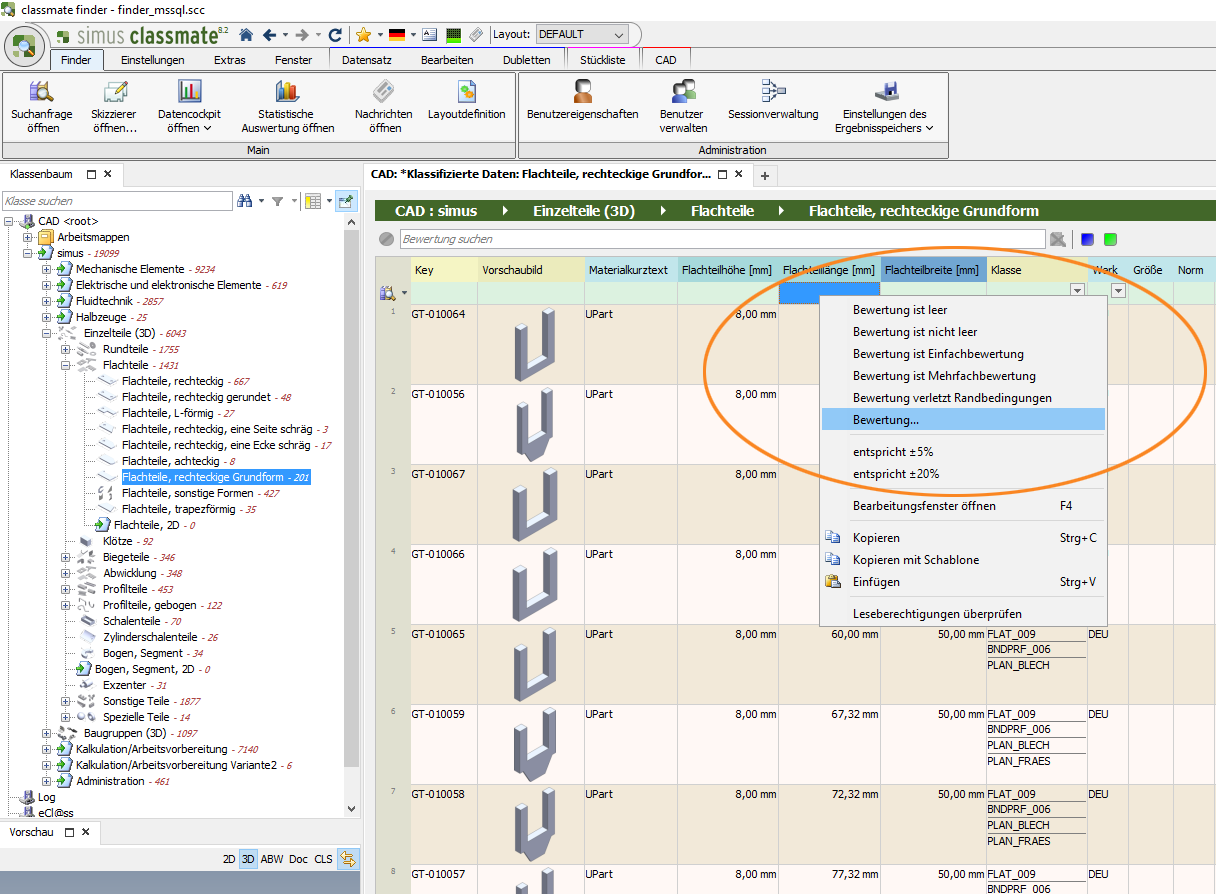Navigate forward with the right arrow

point(302,34)
